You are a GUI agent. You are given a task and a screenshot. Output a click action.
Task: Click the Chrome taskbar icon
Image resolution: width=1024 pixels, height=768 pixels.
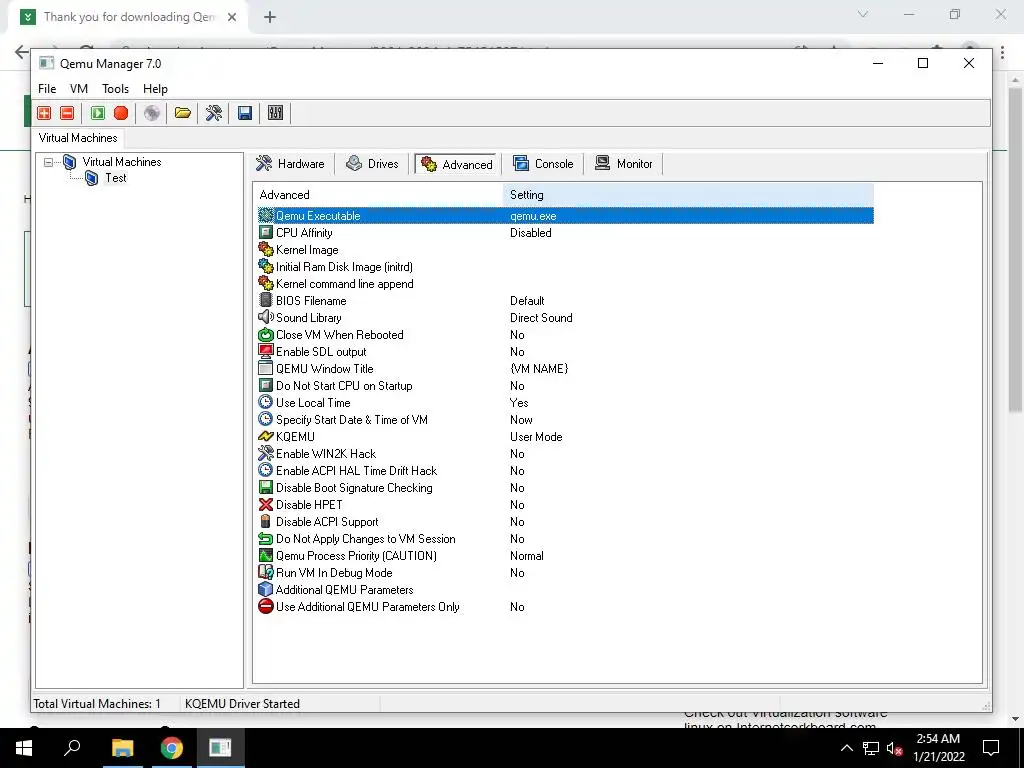click(x=172, y=748)
